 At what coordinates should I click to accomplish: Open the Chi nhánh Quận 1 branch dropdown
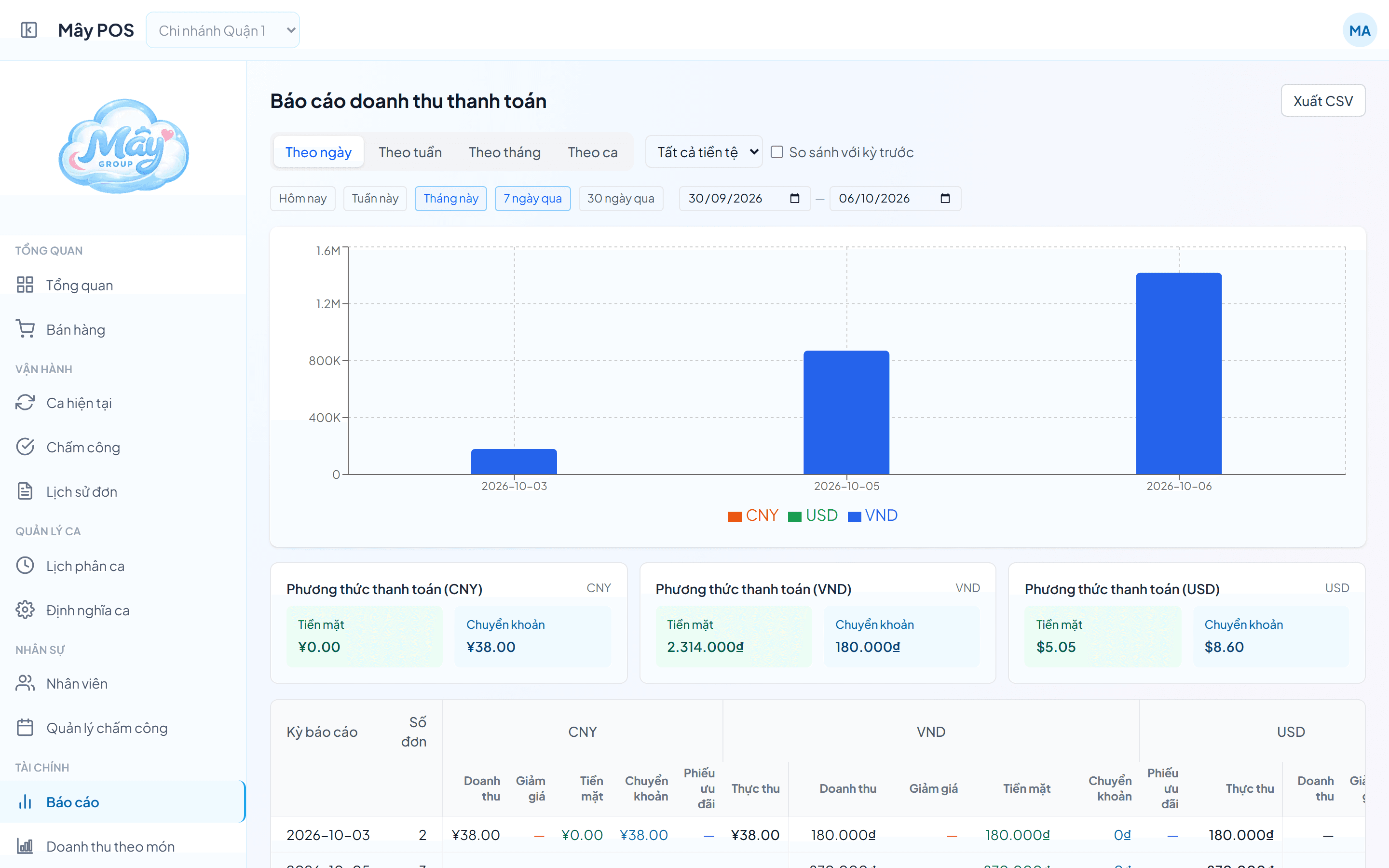point(223,30)
